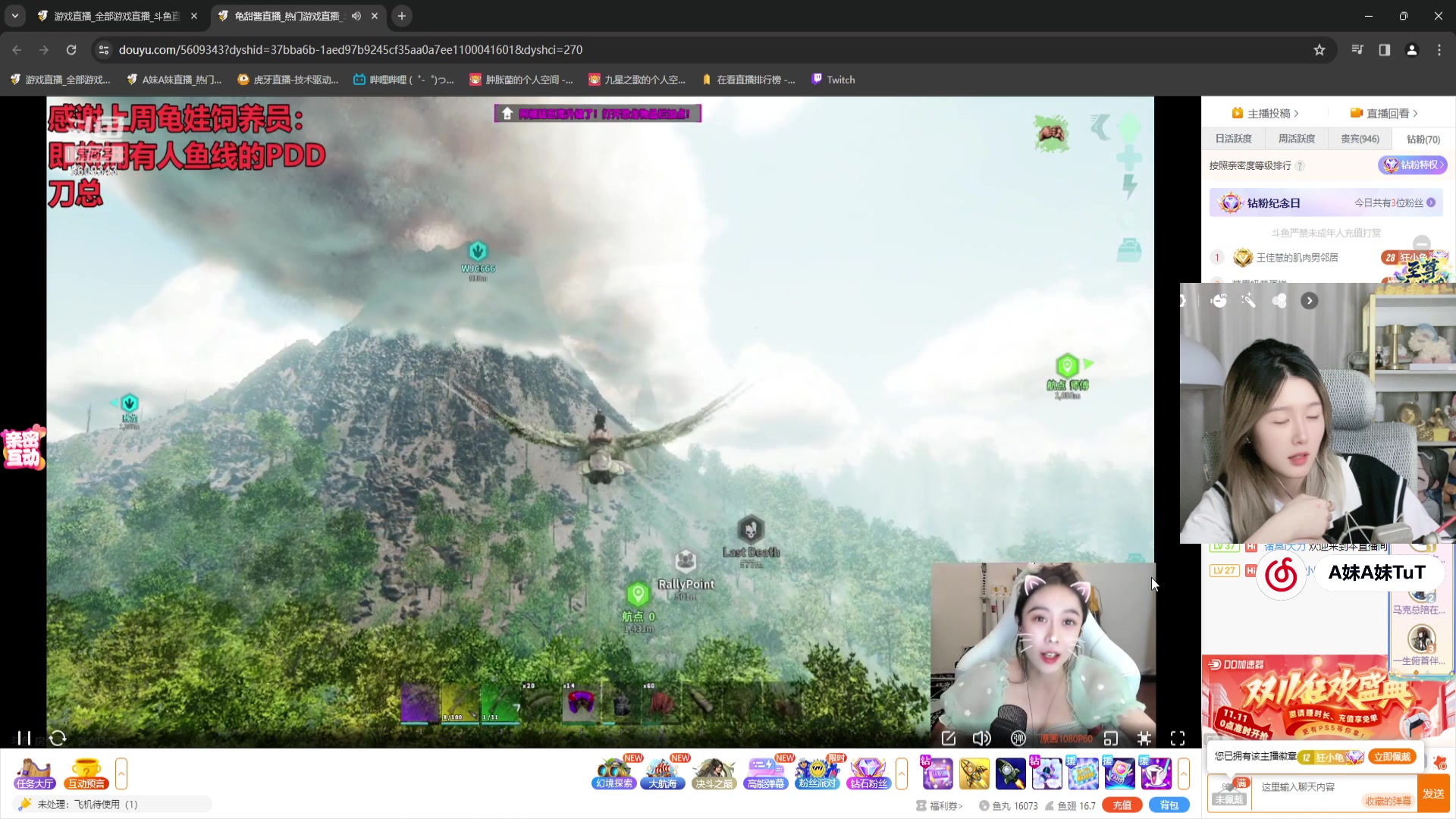1456x819 pixels.
Task: Select the dark blue rocket gift
Action: click(x=1010, y=773)
